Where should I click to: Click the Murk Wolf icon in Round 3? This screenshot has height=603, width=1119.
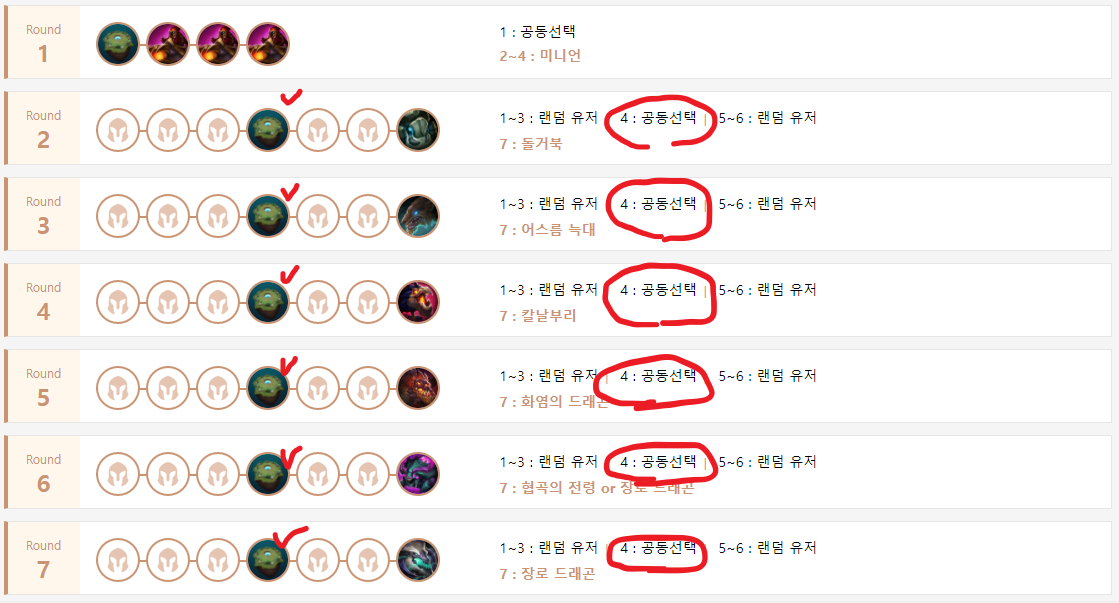pyautogui.click(x=417, y=216)
